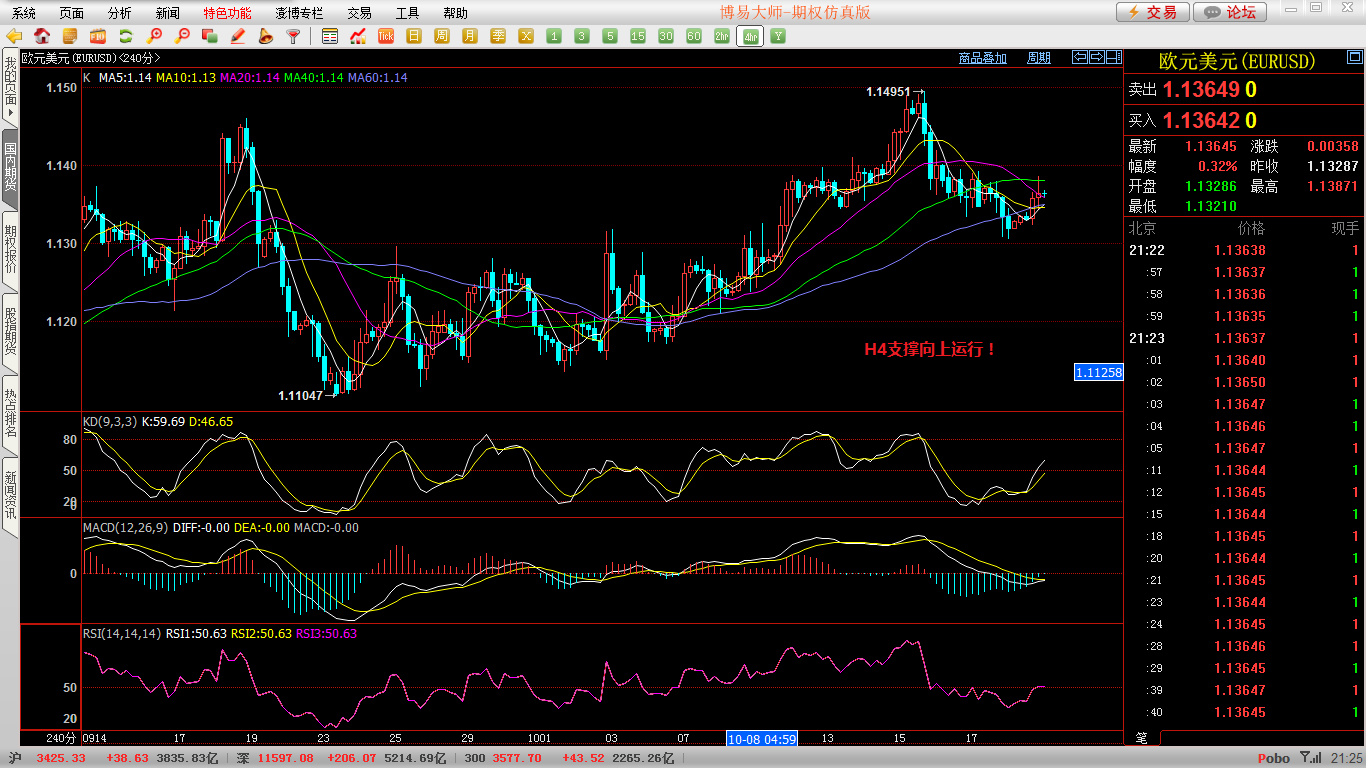Click the 周期 link above chart
The height and width of the screenshot is (768, 1366).
(x=1039, y=58)
